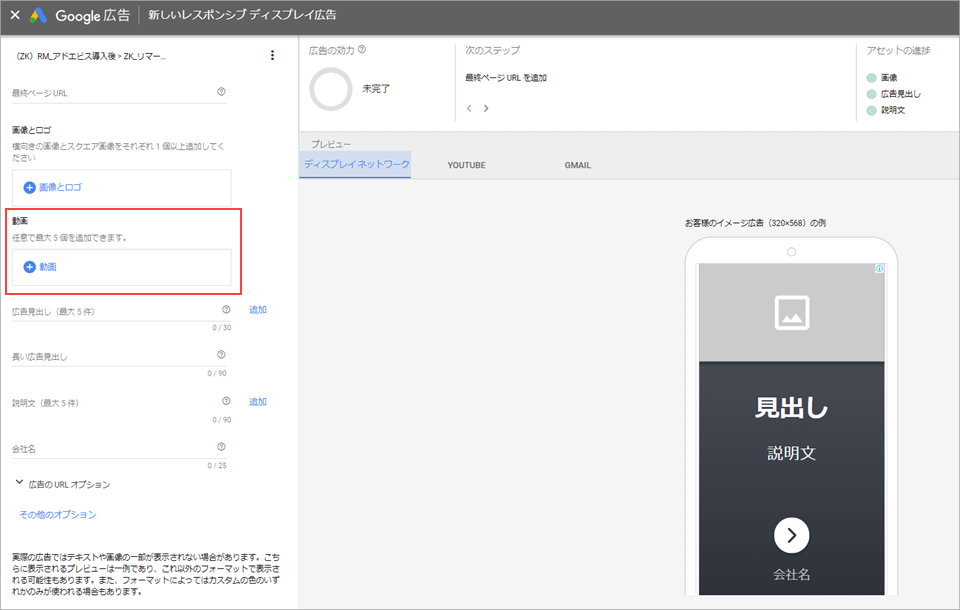The width and height of the screenshot is (960, 610).
Task: Click help icon beside 長い広告見出し field
Action: tap(221, 355)
